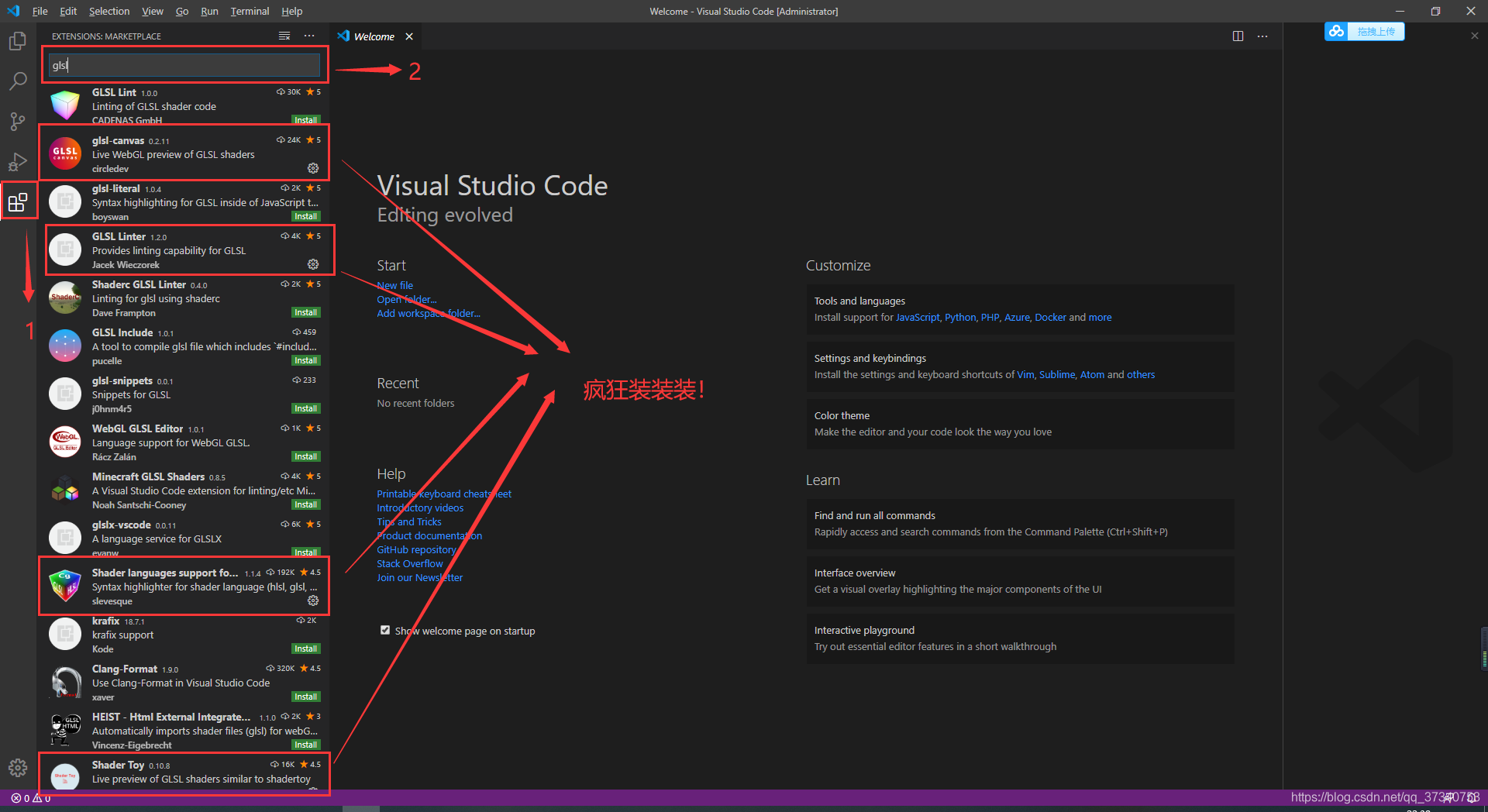Open the Source Control view

tap(18, 121)
